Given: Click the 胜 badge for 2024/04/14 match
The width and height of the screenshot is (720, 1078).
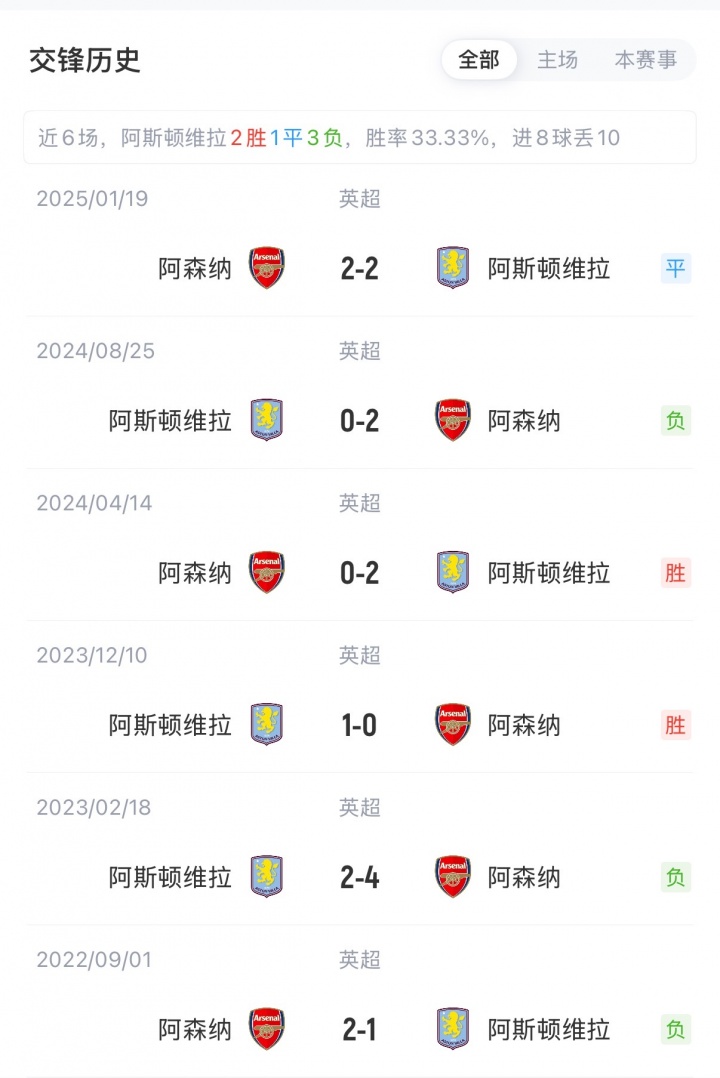Looking at the screenshot, I should tap(676, 573).
